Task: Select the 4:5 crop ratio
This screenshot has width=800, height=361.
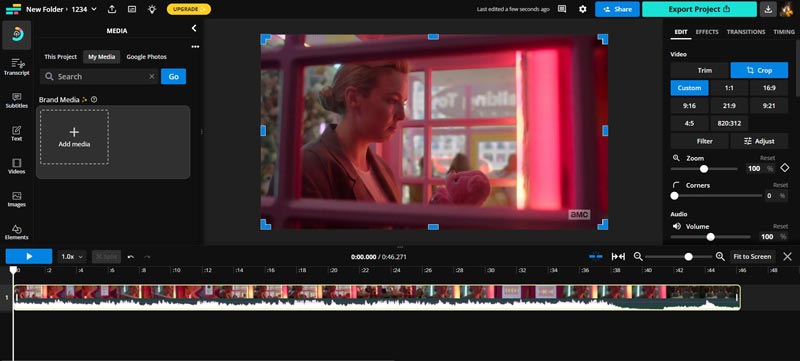Action: click(x=689, y=123)
